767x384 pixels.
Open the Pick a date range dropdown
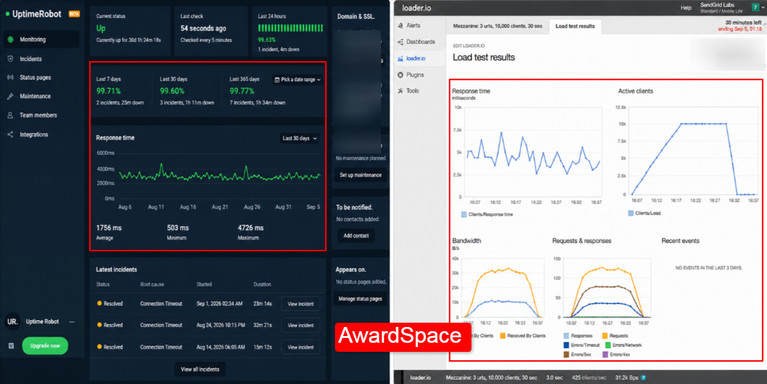[x=297, y=80]
